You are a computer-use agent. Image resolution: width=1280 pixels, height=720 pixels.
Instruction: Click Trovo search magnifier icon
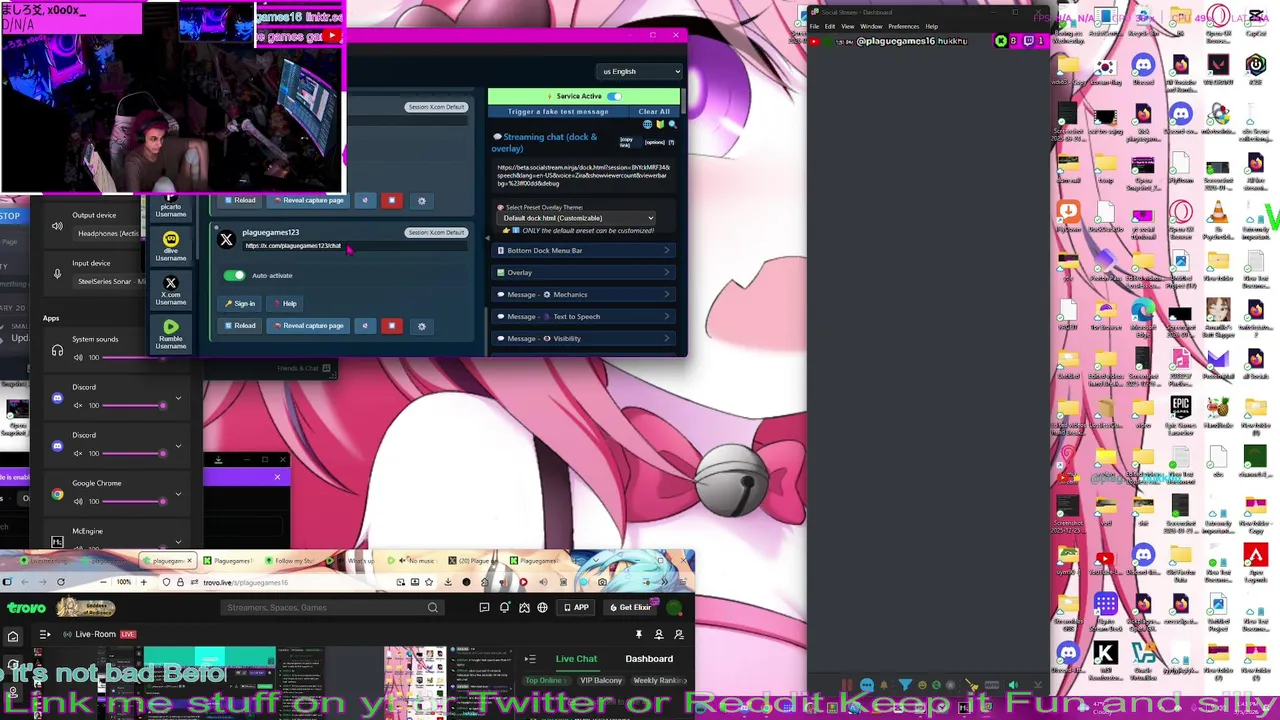pos(432,607)
